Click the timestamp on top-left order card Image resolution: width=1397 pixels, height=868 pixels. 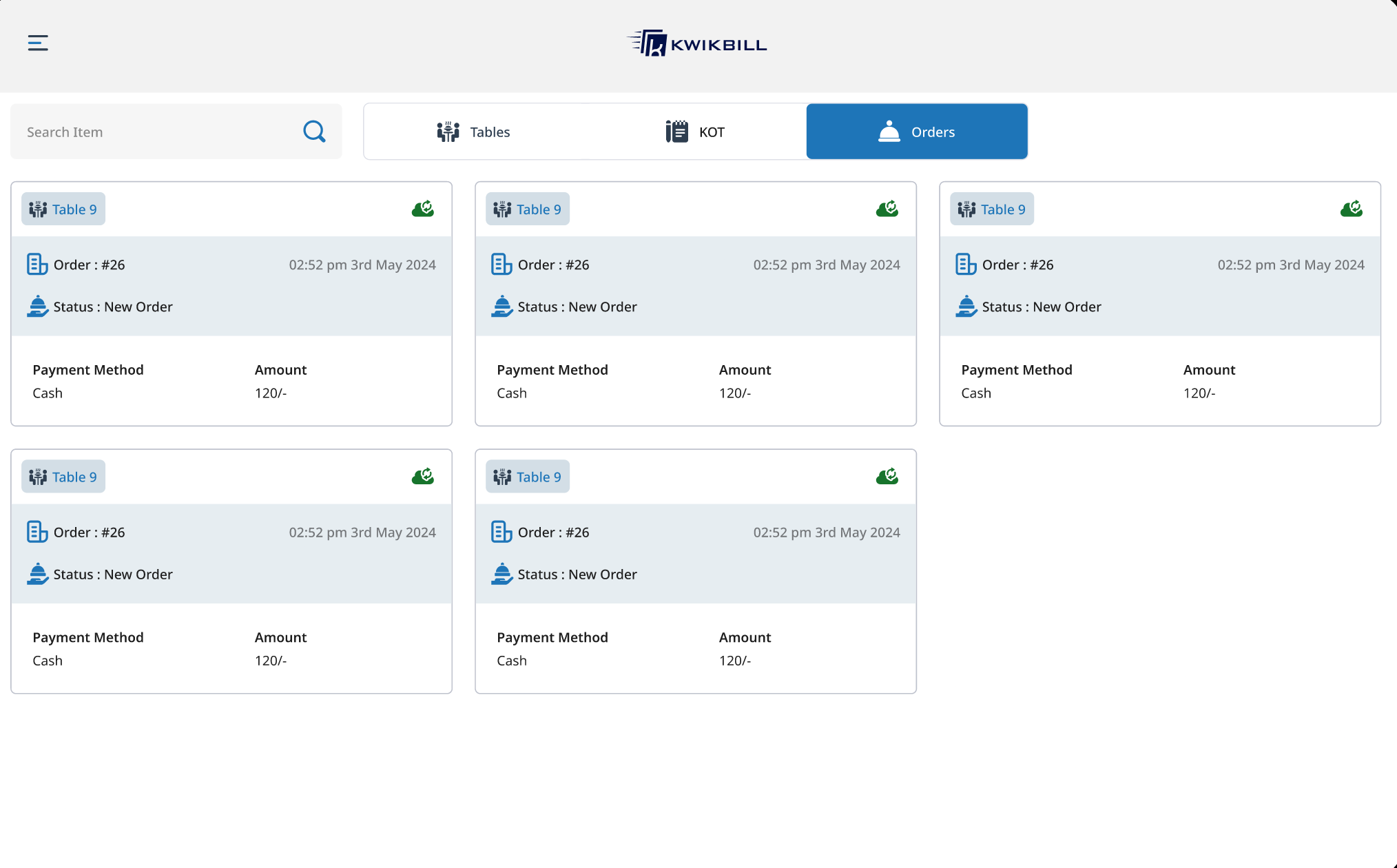(362, 265)
